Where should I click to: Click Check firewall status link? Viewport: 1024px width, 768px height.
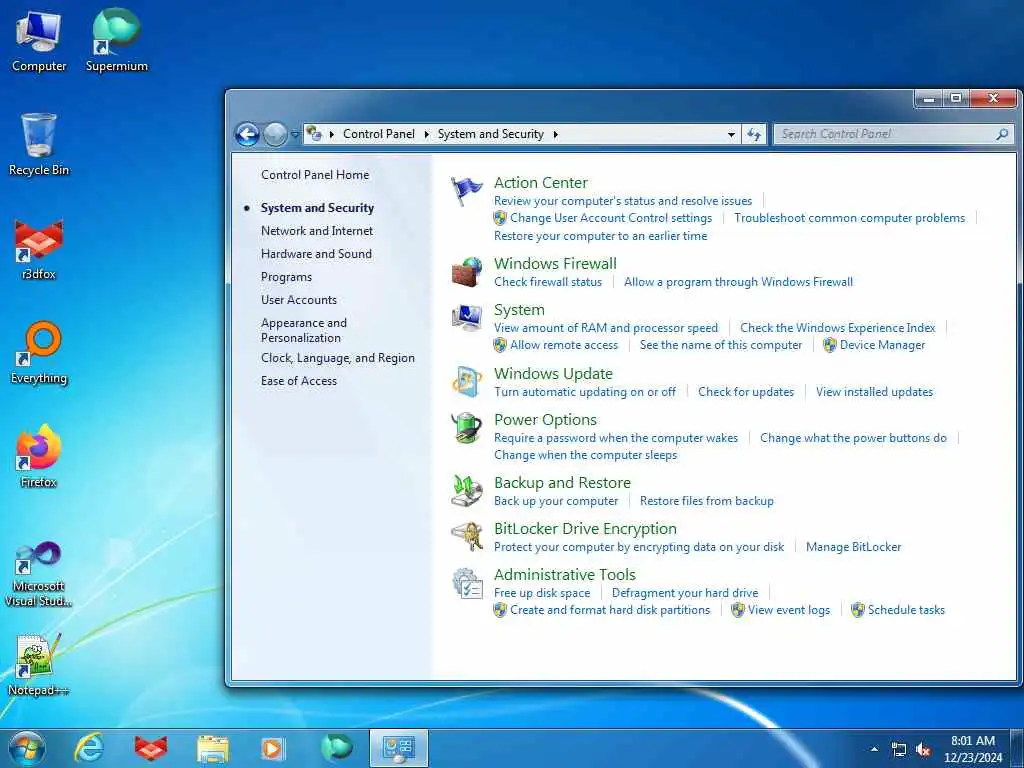coord(548,282)
